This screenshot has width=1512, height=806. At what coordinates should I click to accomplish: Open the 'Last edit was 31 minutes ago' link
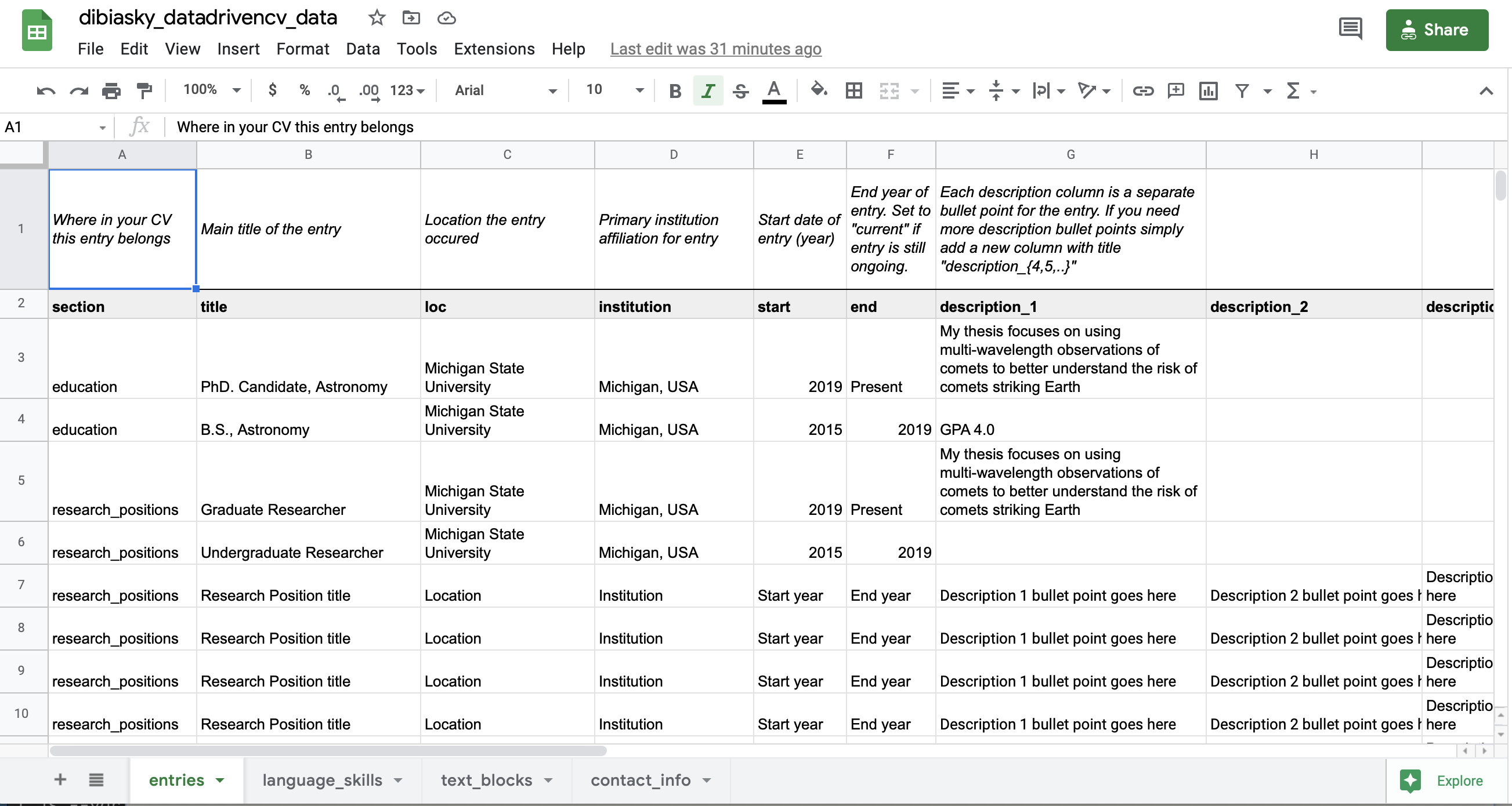715,49
